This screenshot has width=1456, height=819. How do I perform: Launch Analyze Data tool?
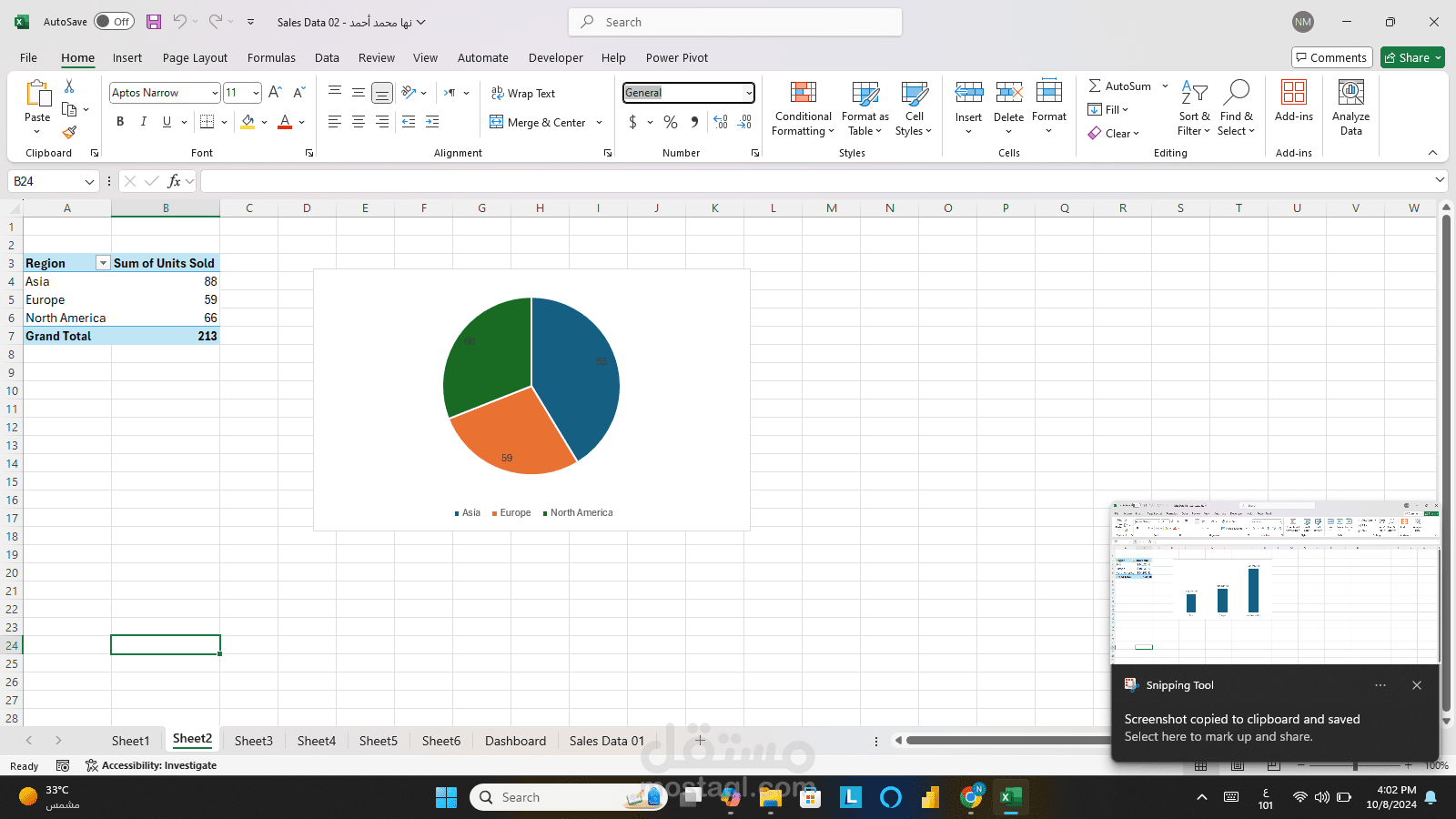1350,108
